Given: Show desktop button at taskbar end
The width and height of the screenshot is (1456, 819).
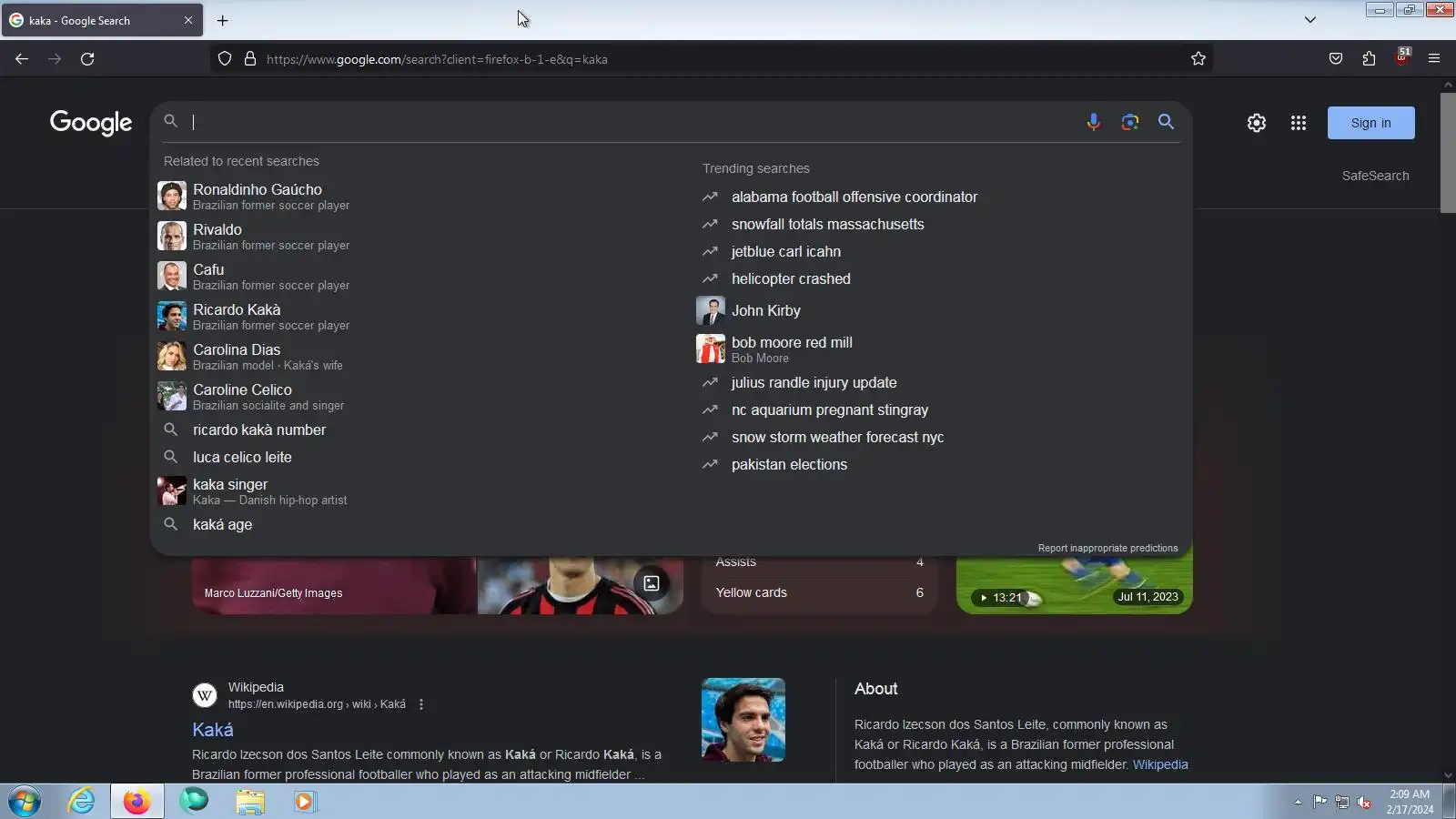Looking at the screenshot, I should (1450, 802).
